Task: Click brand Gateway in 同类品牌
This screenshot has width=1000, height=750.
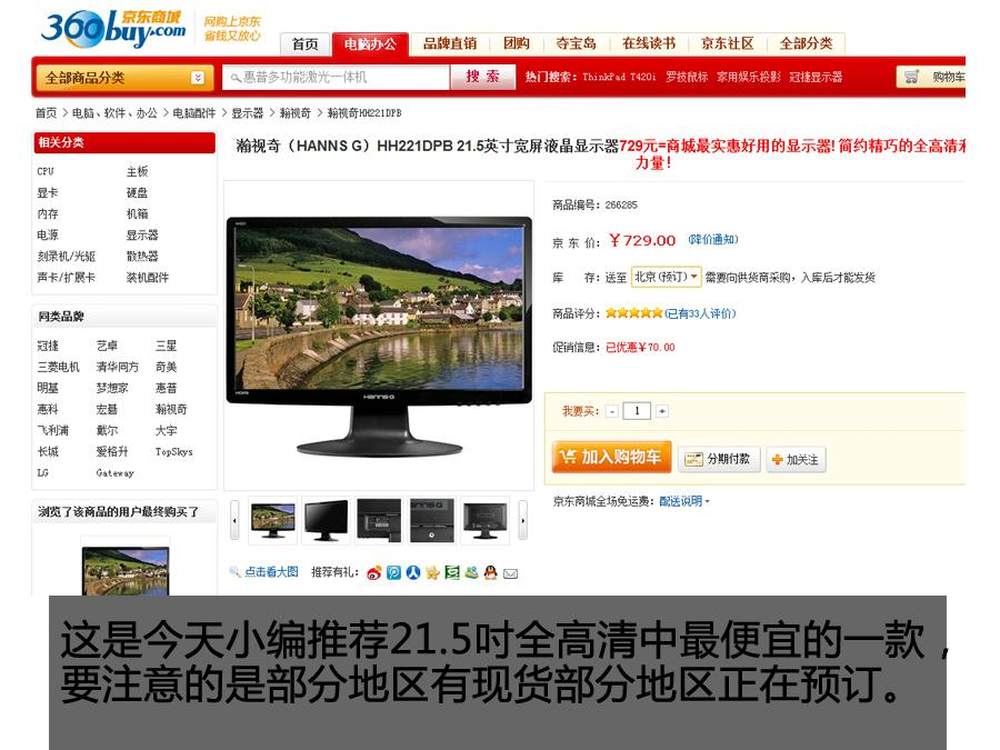Action: point(115,473)
